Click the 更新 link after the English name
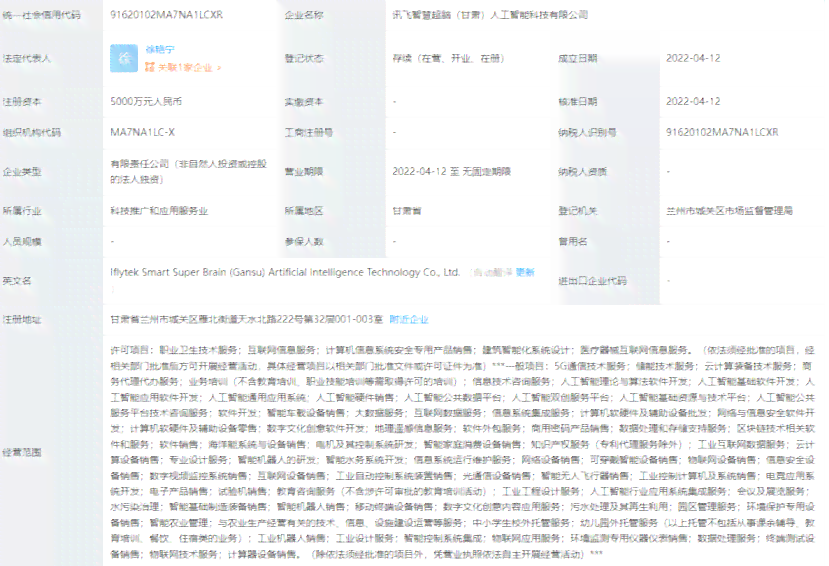 525,272
